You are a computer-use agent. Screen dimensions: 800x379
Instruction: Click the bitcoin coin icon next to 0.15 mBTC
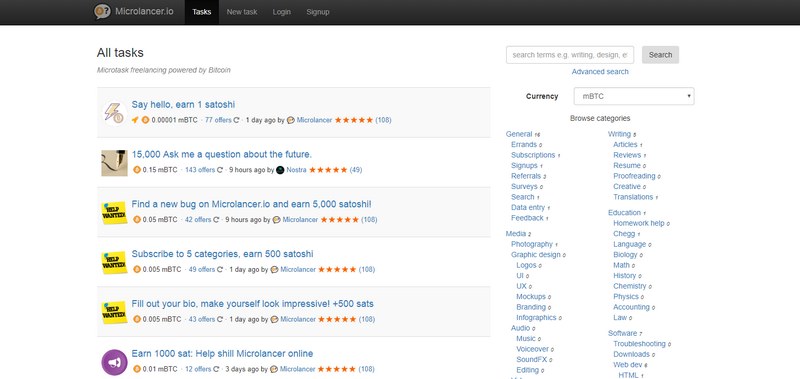(136, 170)
